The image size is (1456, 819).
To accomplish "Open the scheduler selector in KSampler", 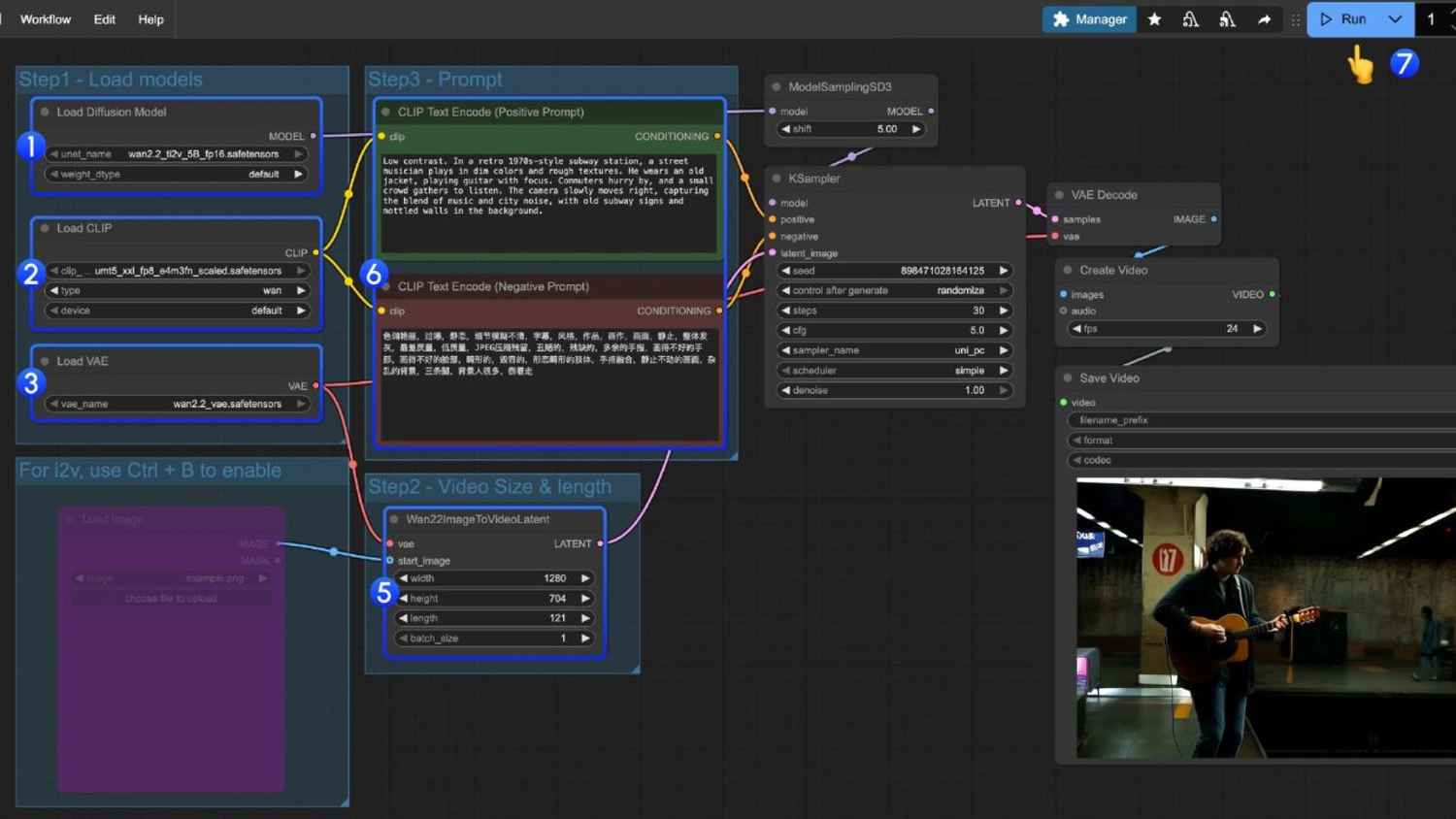I will (894, 371).
